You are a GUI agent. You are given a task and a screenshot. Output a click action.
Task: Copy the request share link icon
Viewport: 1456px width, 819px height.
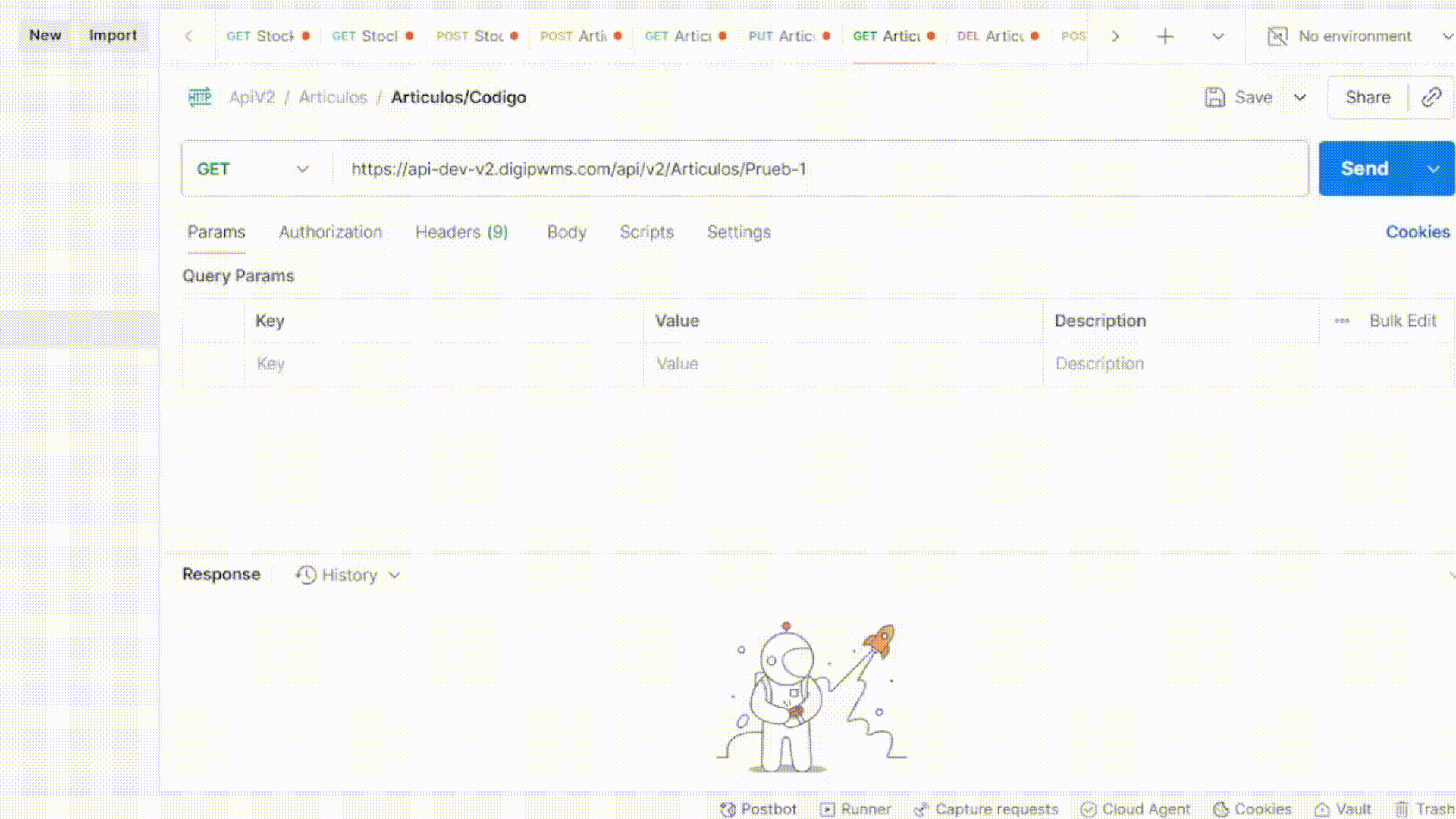[x=1431, y=97]
